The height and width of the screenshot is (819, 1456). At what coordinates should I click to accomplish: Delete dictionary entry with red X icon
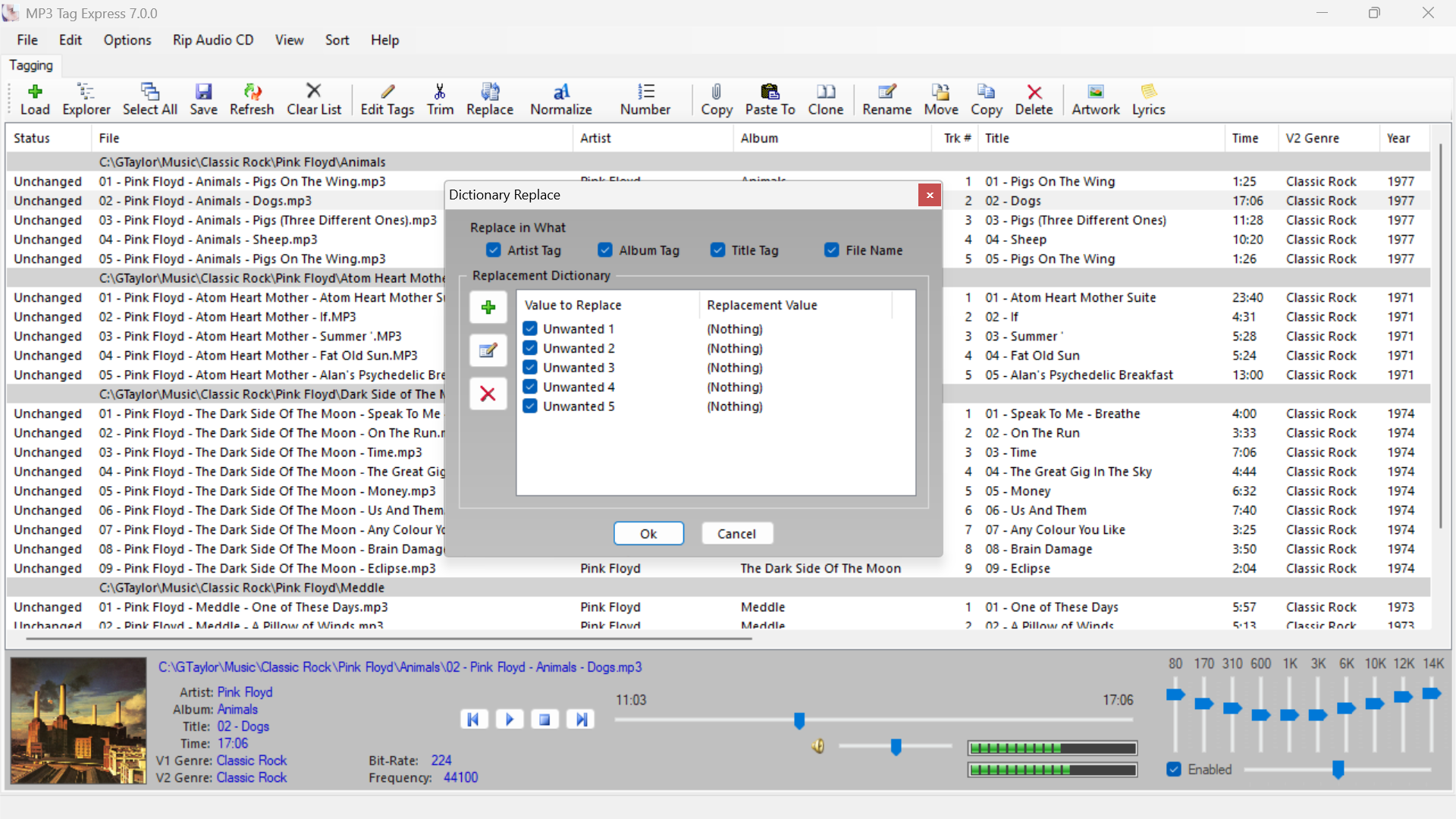pos(488,394)
